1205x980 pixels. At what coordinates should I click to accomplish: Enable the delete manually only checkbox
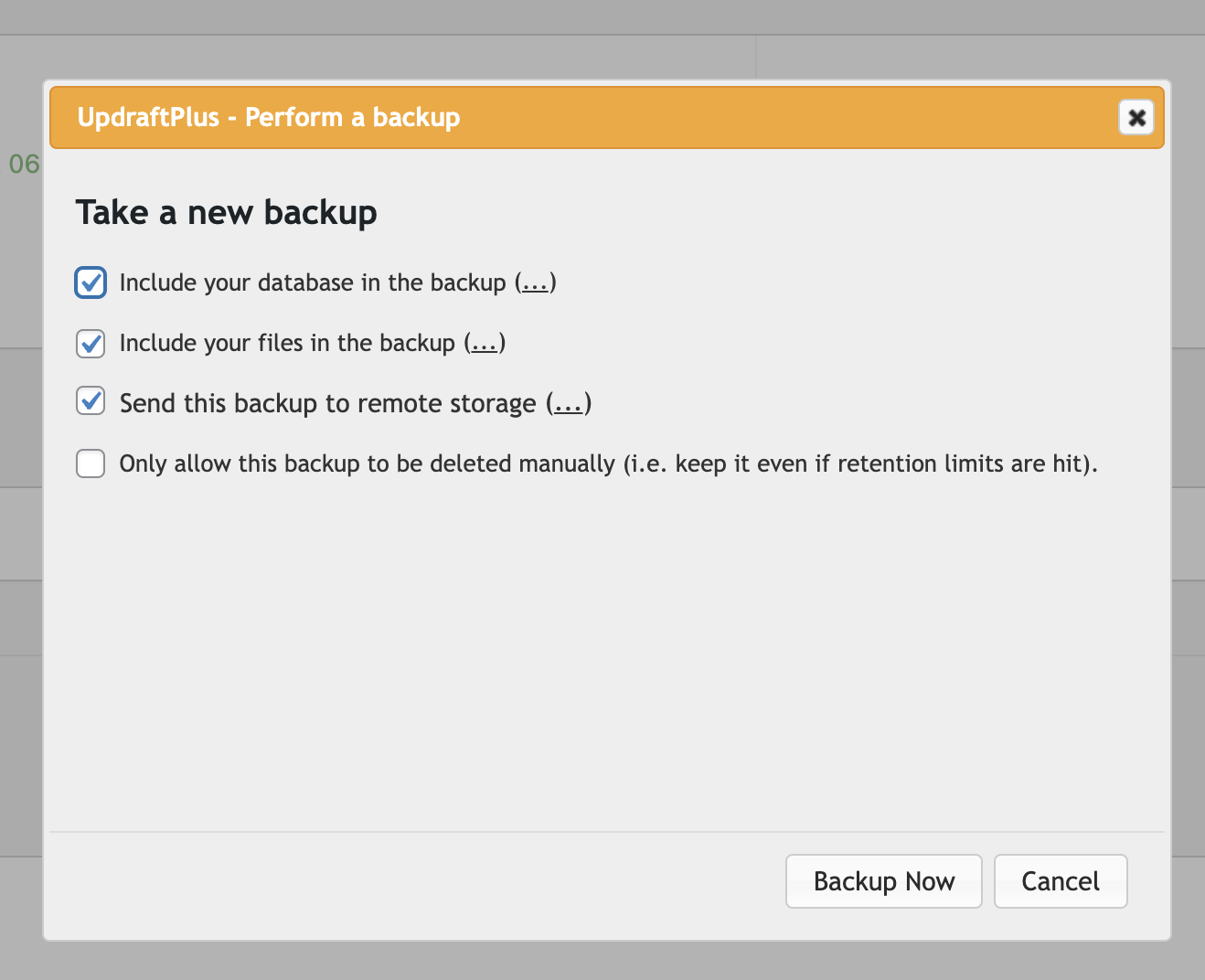91,463
